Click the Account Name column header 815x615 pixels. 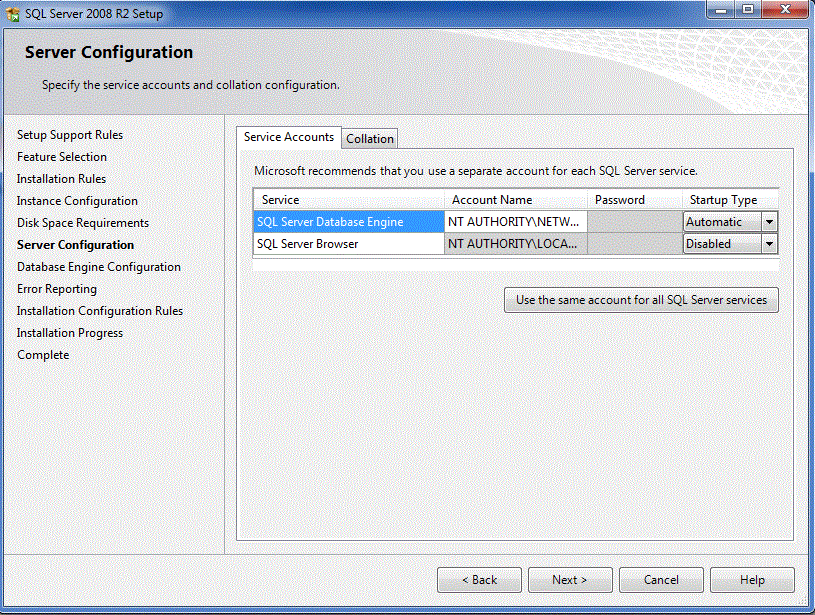[516, 200]
